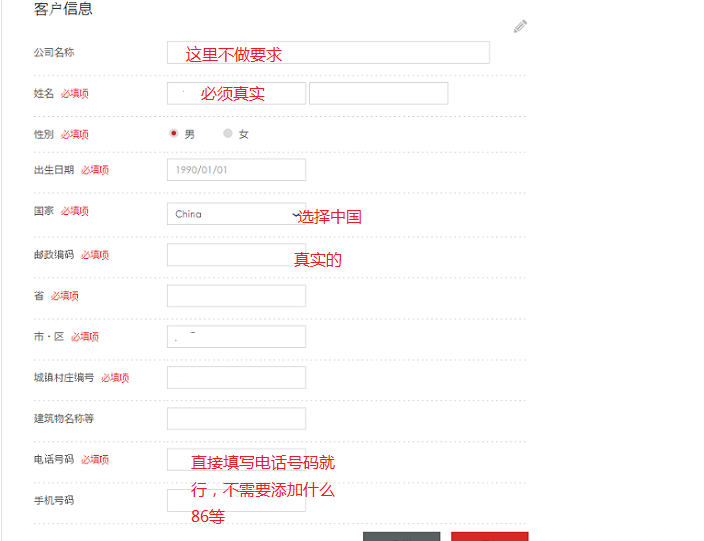The width and height of the screenshot is (704, 541).
Task: Click the first 姓名 input box
Action: point(236,93)
